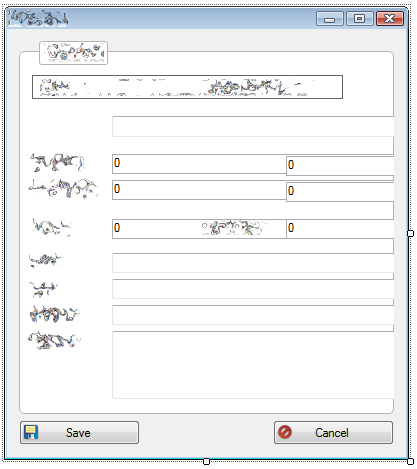
Task: Minimize the form window
Action: point(329,19)
